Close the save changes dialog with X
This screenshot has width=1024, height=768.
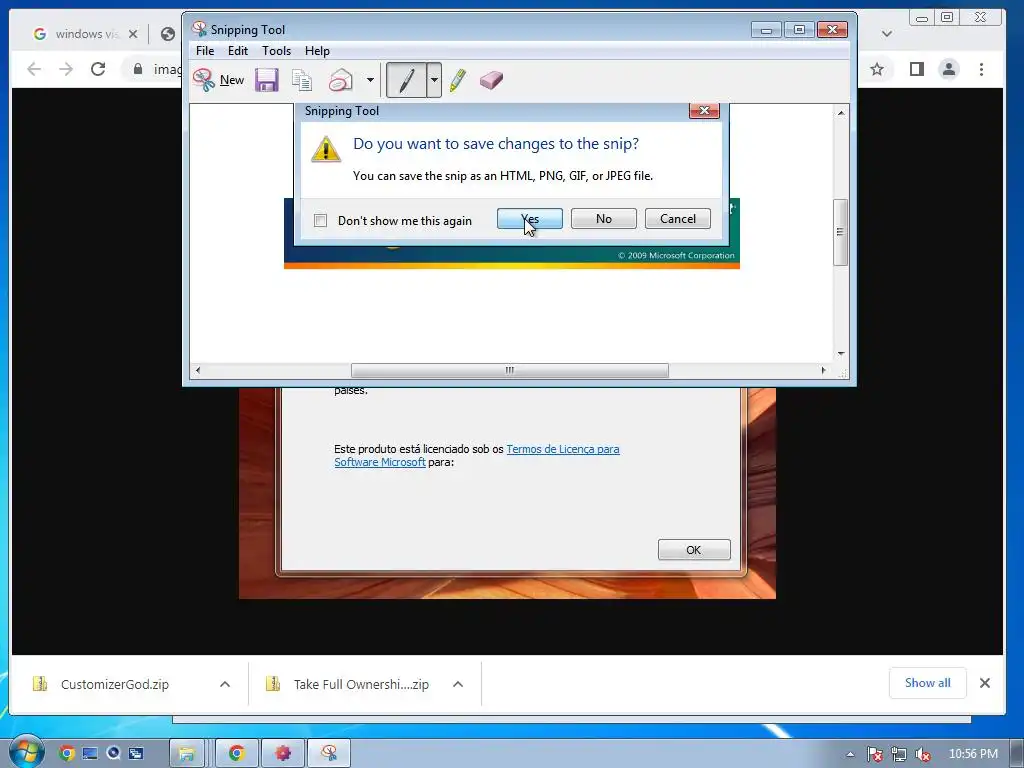[704, 110]
